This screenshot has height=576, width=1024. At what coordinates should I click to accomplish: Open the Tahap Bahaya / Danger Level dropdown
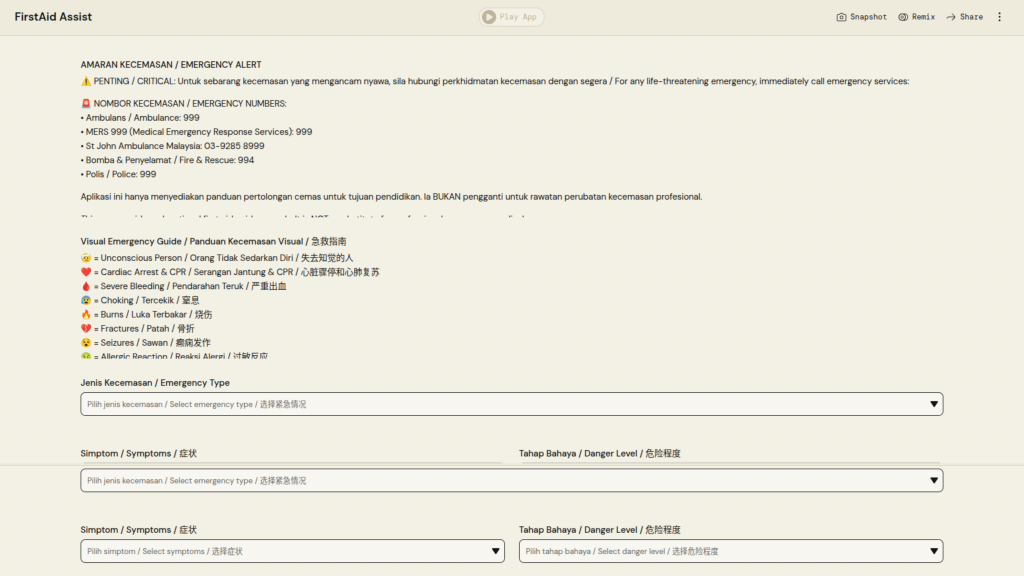tap(730, 551)
